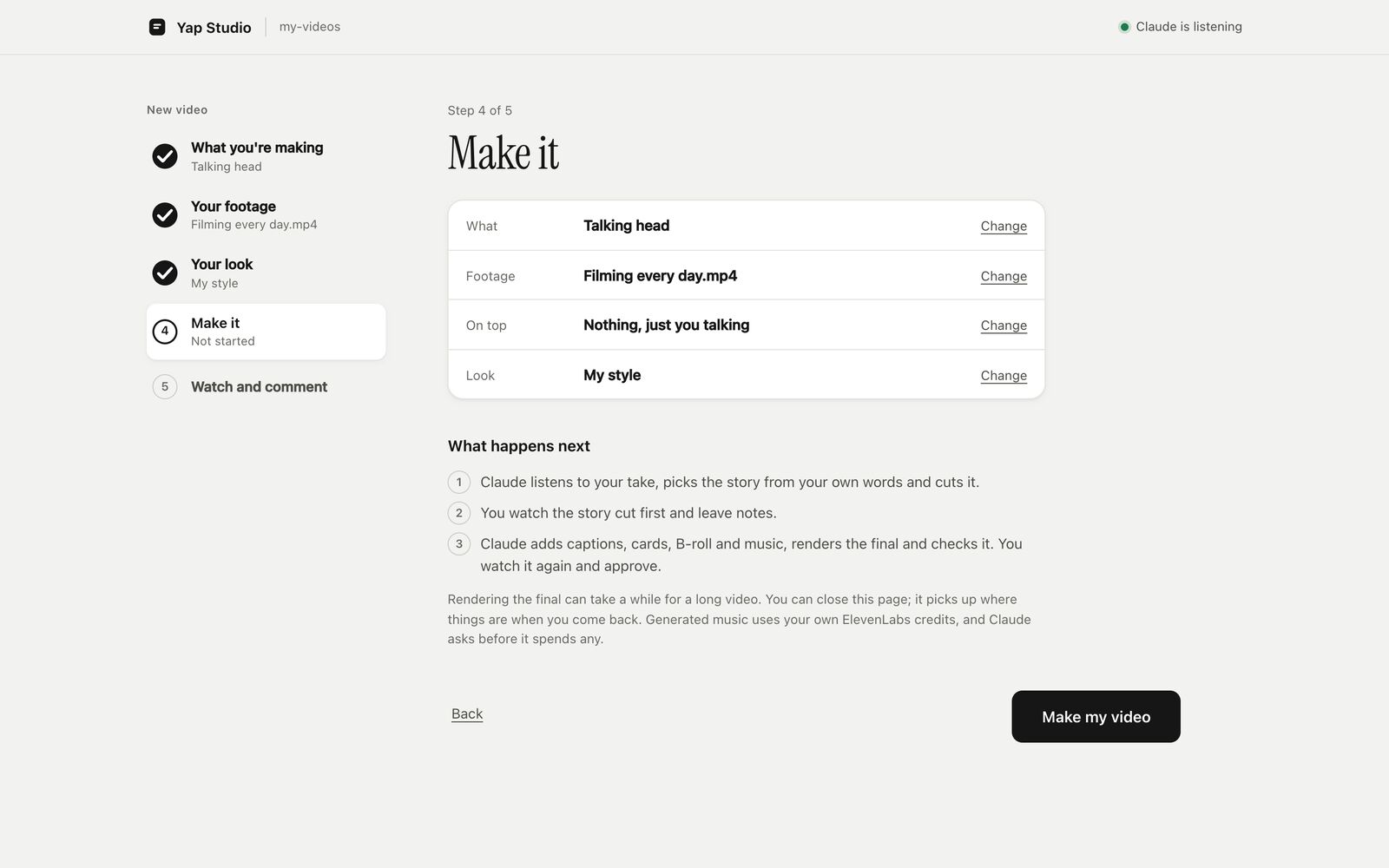
Task: Click the numbered circle 1 in list
Action: click(x=459, y=482)
